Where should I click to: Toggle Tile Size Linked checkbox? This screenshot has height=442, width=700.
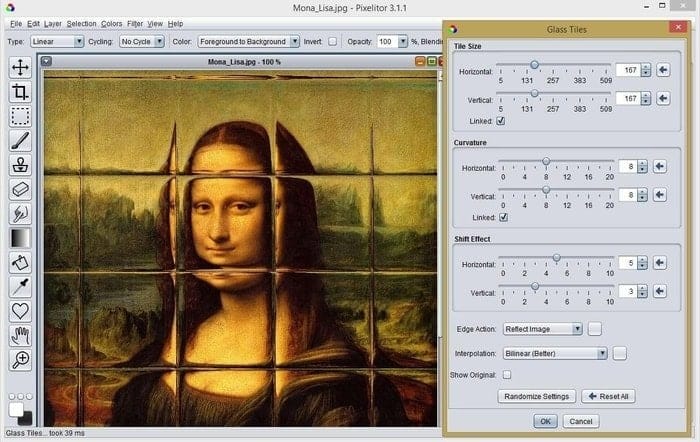point(501,121)
